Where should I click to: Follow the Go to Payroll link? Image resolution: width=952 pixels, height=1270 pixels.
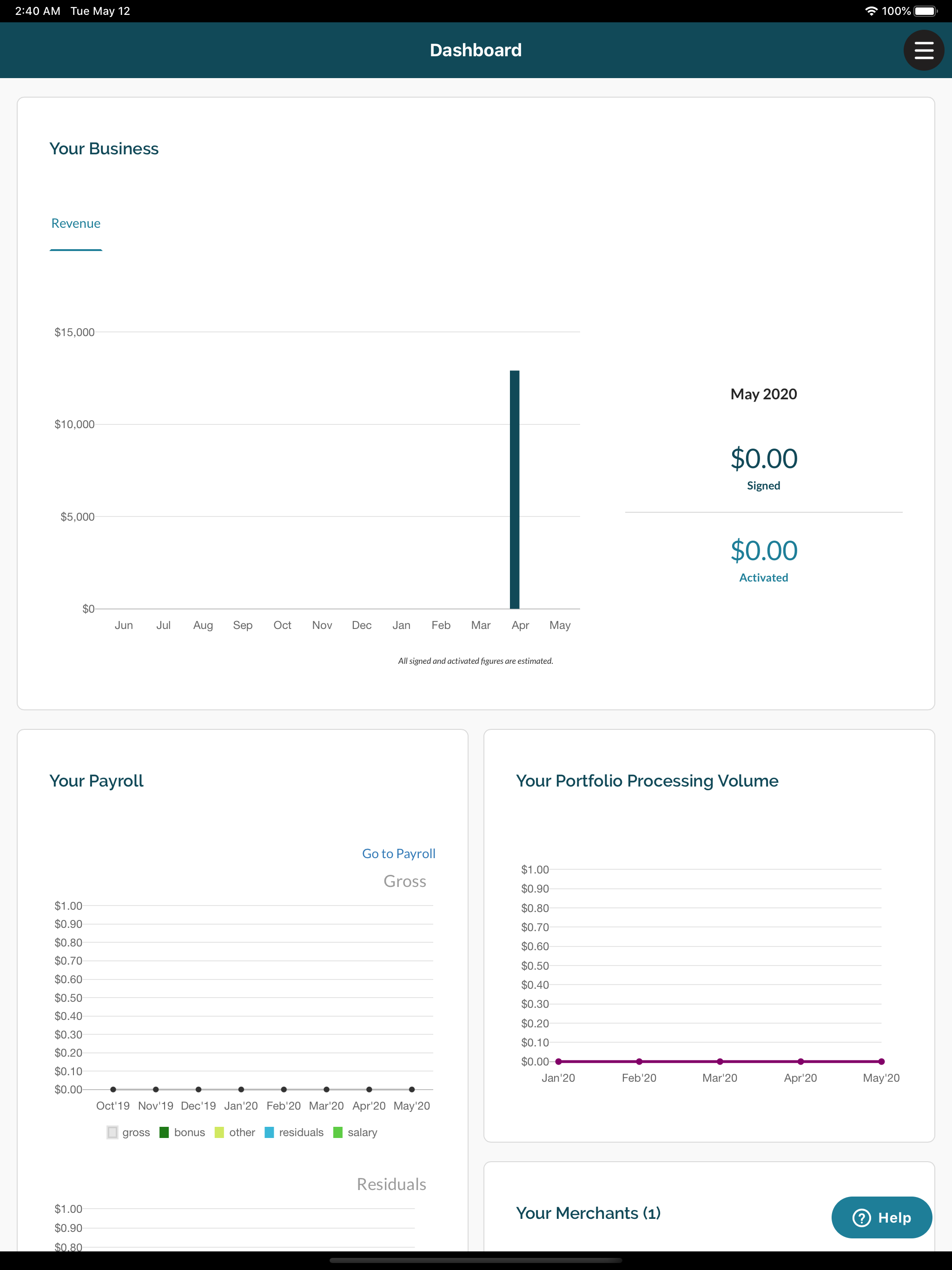[398, 853]
